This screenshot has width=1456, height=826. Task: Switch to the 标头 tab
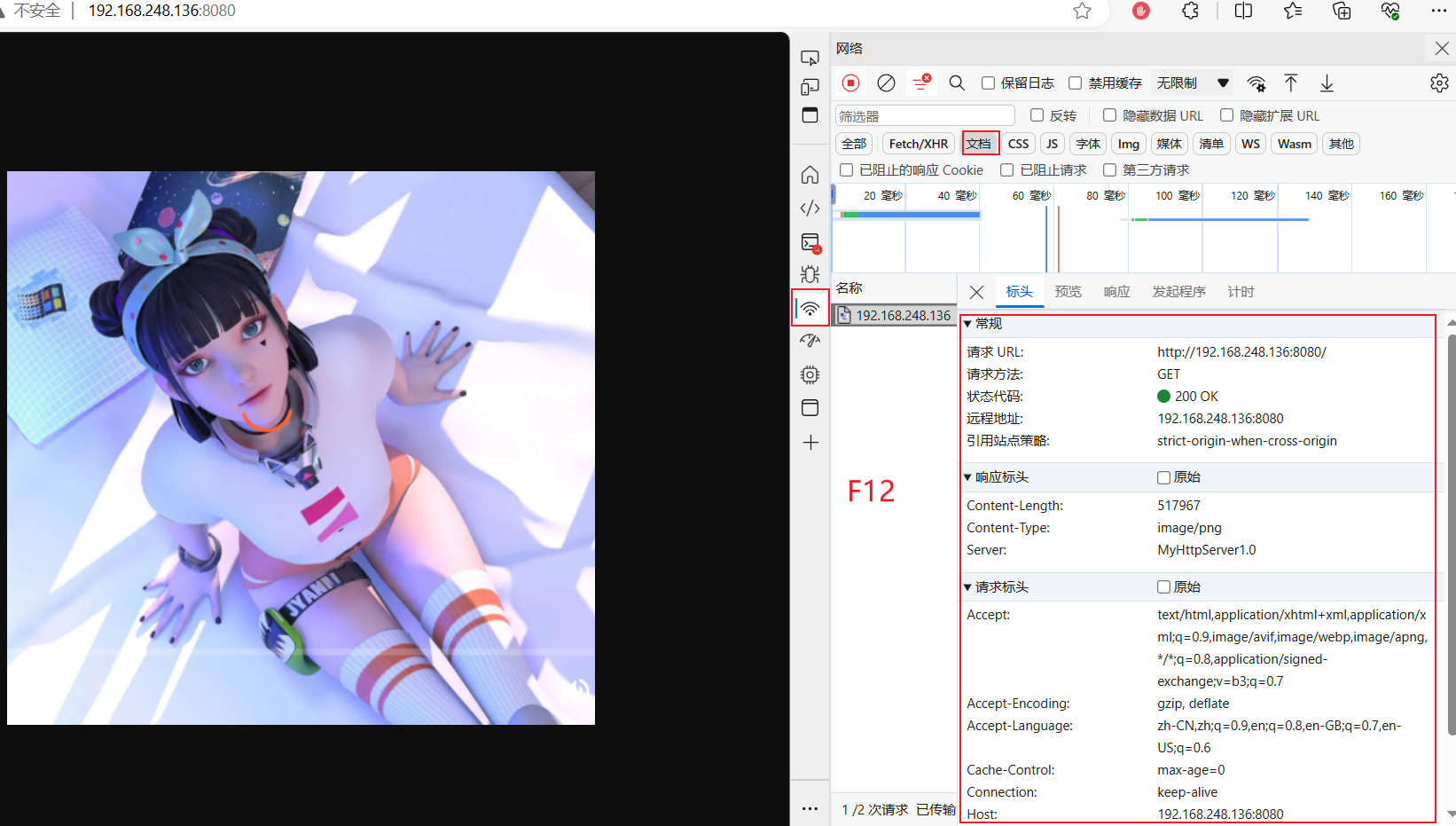1020,292
